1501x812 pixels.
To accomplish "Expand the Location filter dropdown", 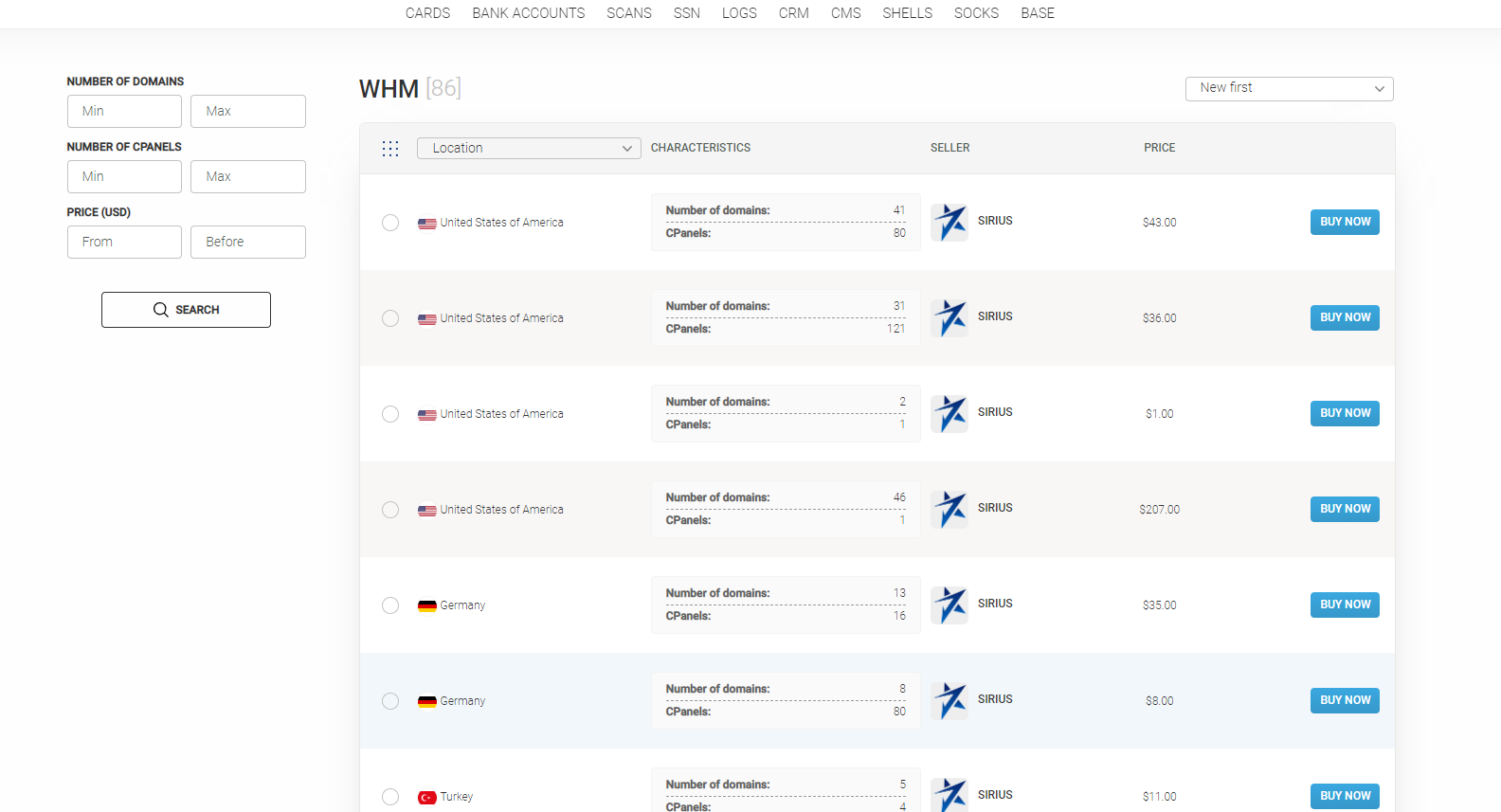I will click(x=529, y=148).
